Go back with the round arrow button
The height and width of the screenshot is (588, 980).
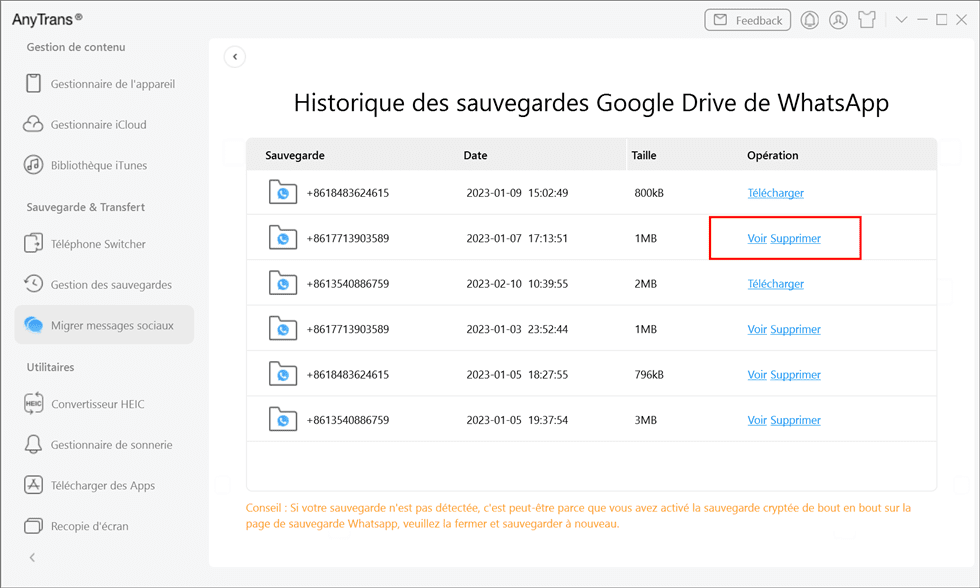pyautogui.click(x=235, y=57)
